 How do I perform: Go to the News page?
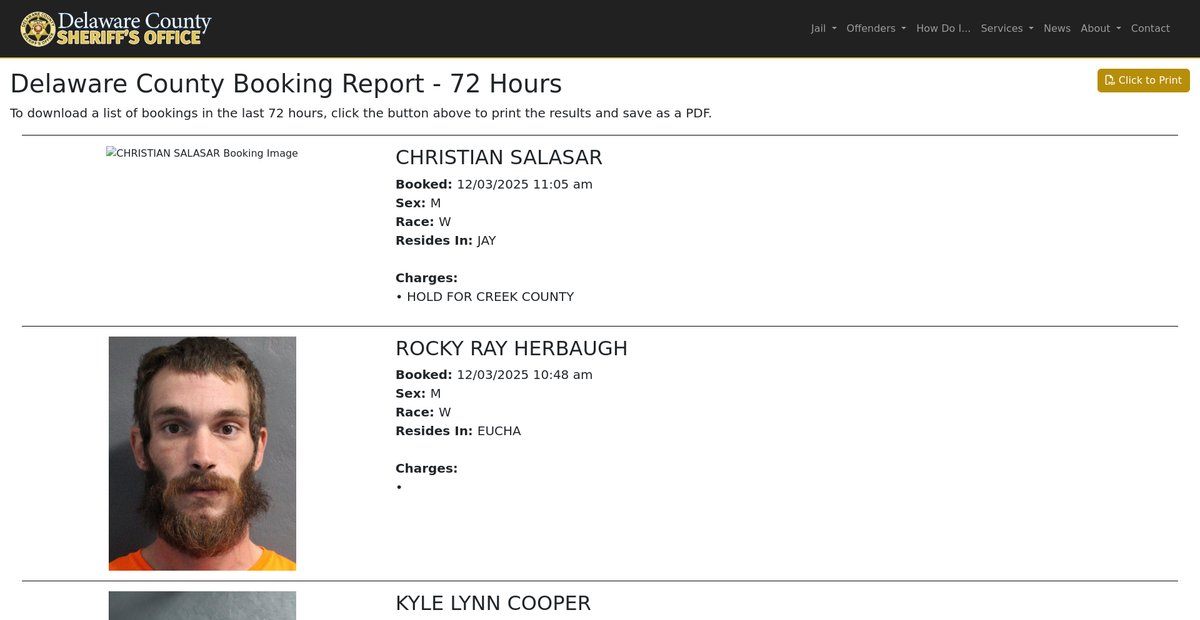tap(1057, 28)
